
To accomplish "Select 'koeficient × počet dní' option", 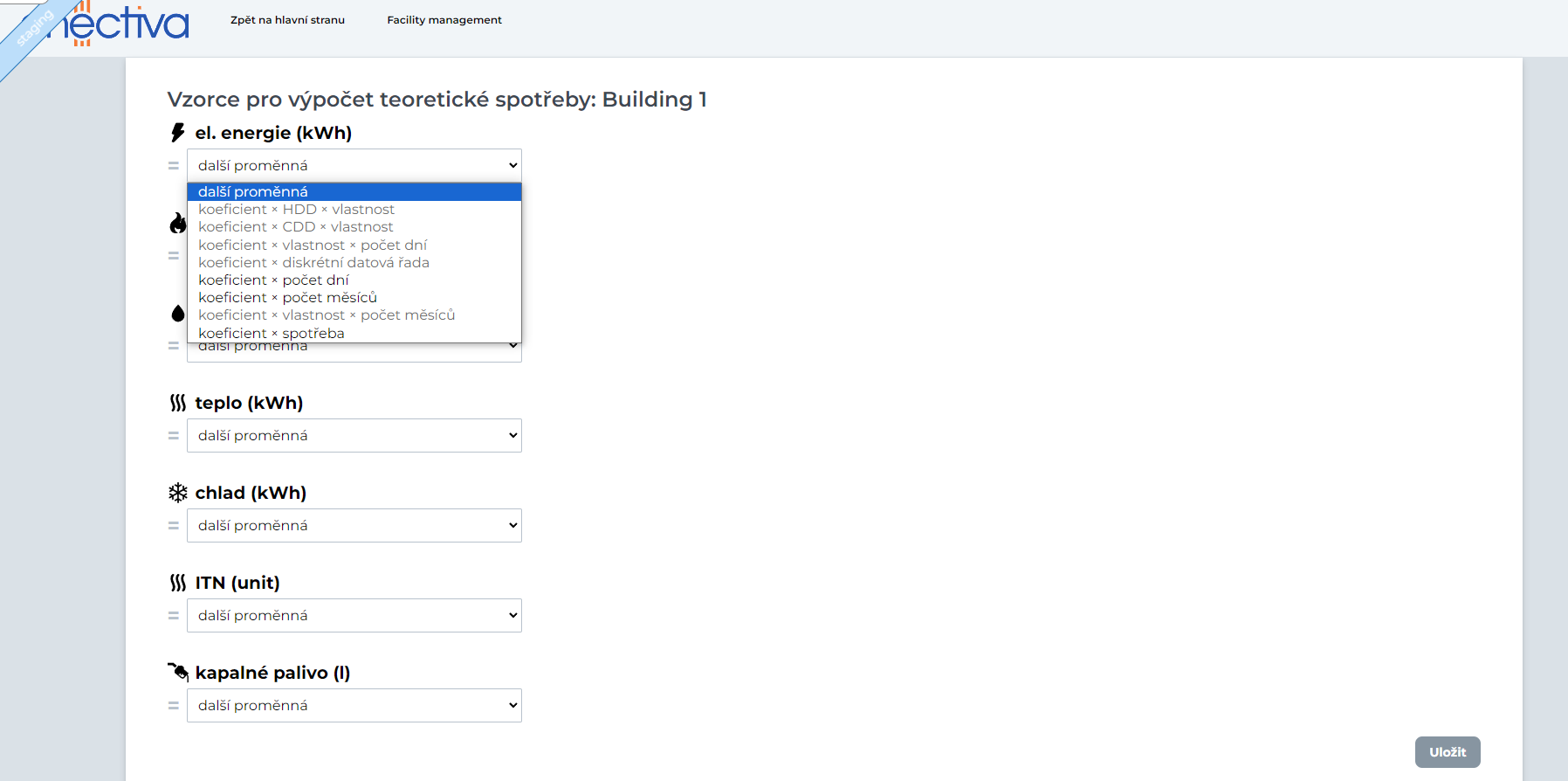I will 273,280.
